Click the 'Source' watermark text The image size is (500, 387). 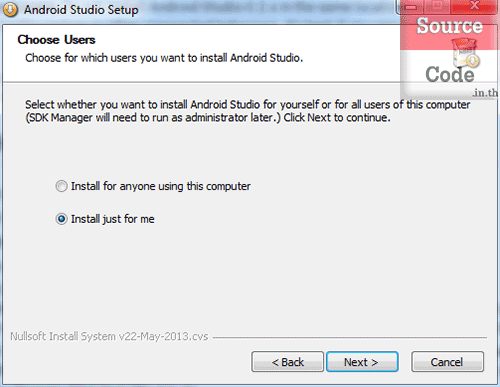[449, 26]
